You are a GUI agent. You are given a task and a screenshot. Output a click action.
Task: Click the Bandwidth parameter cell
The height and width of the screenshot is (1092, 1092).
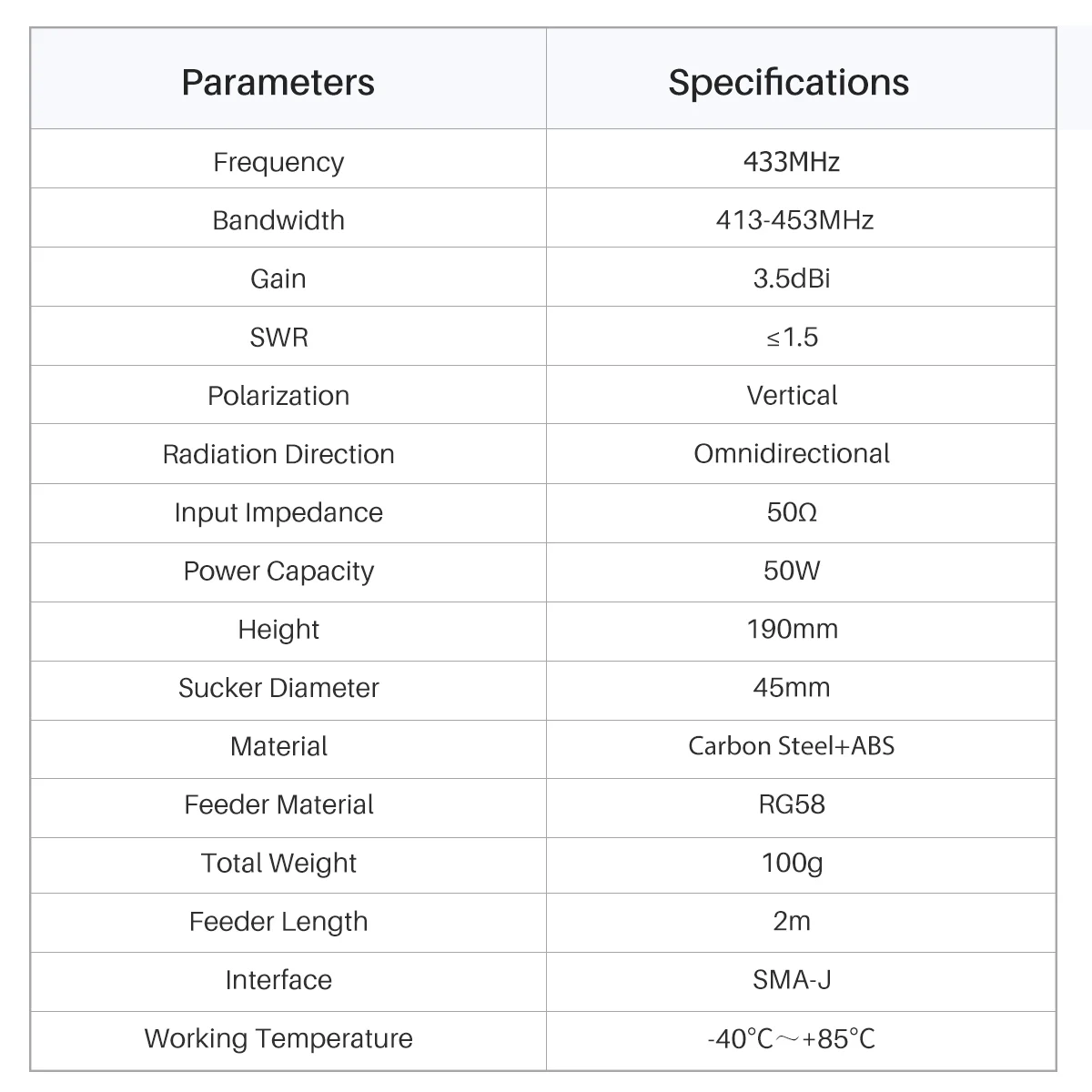click(278, 220)
